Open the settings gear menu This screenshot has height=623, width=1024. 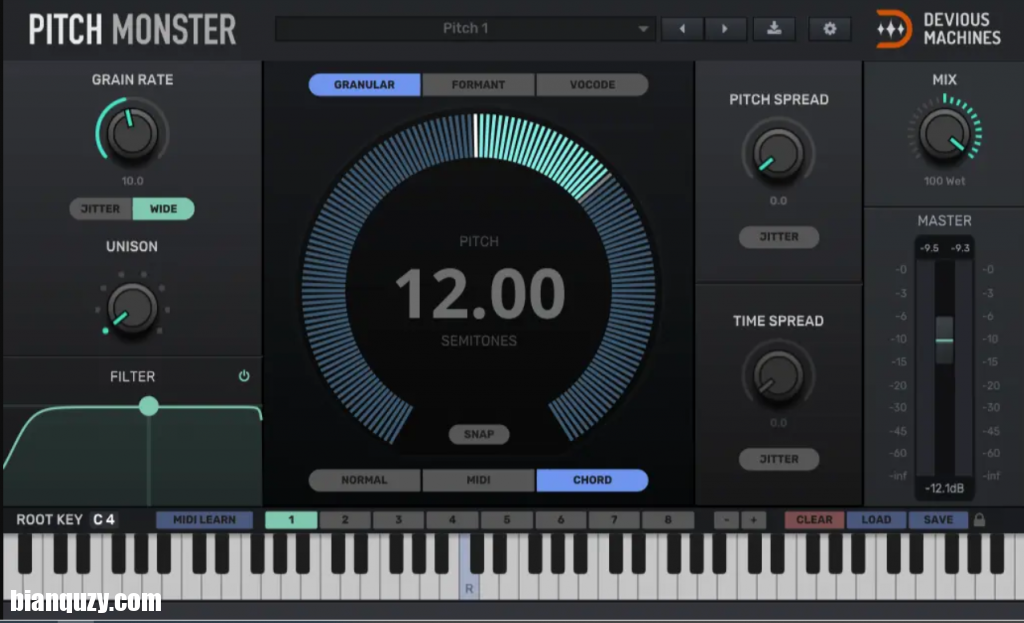(x=829, y=29)
